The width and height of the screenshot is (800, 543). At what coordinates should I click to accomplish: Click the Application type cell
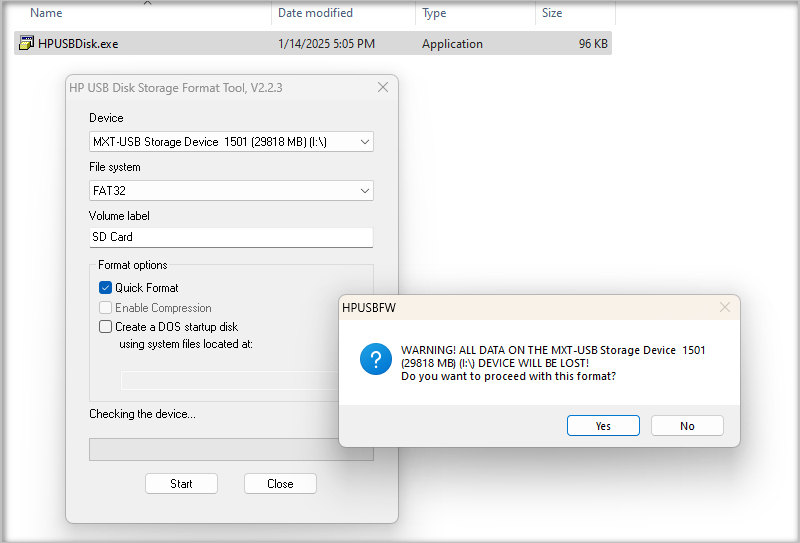point(452,44)
